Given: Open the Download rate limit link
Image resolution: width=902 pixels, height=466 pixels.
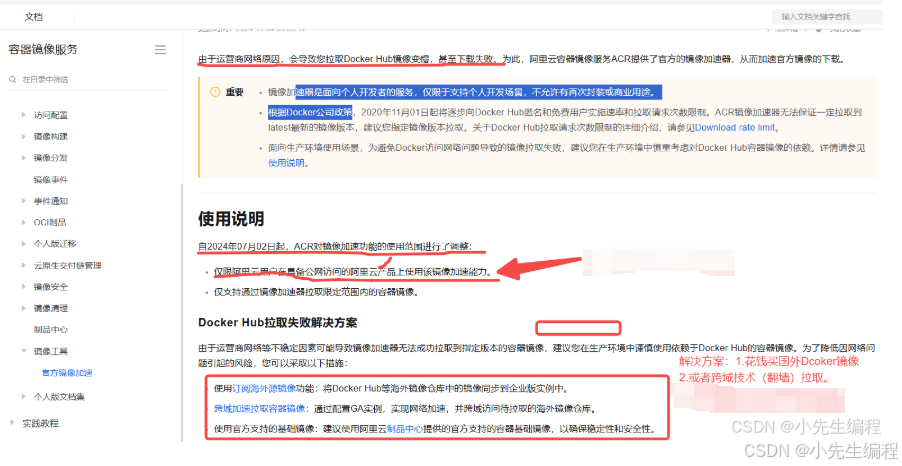Looking at the screenshot, I should pos(735,128).
